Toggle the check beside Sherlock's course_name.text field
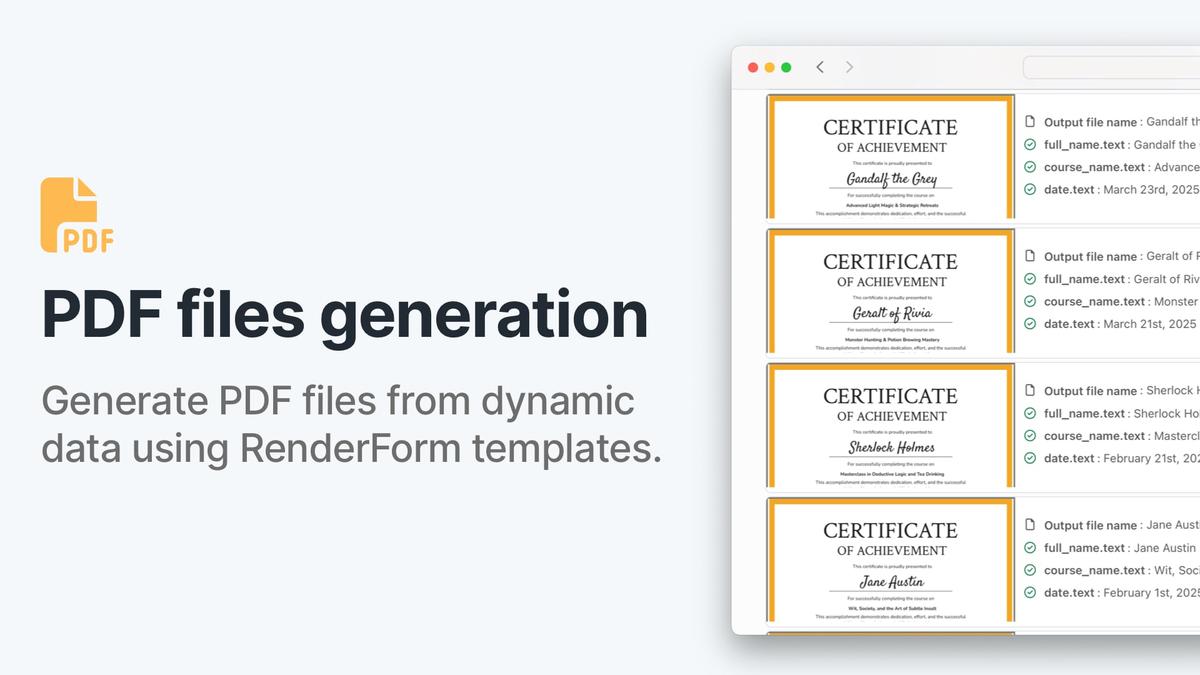This screenshot has width=1200, height=675. (1029, 435)
